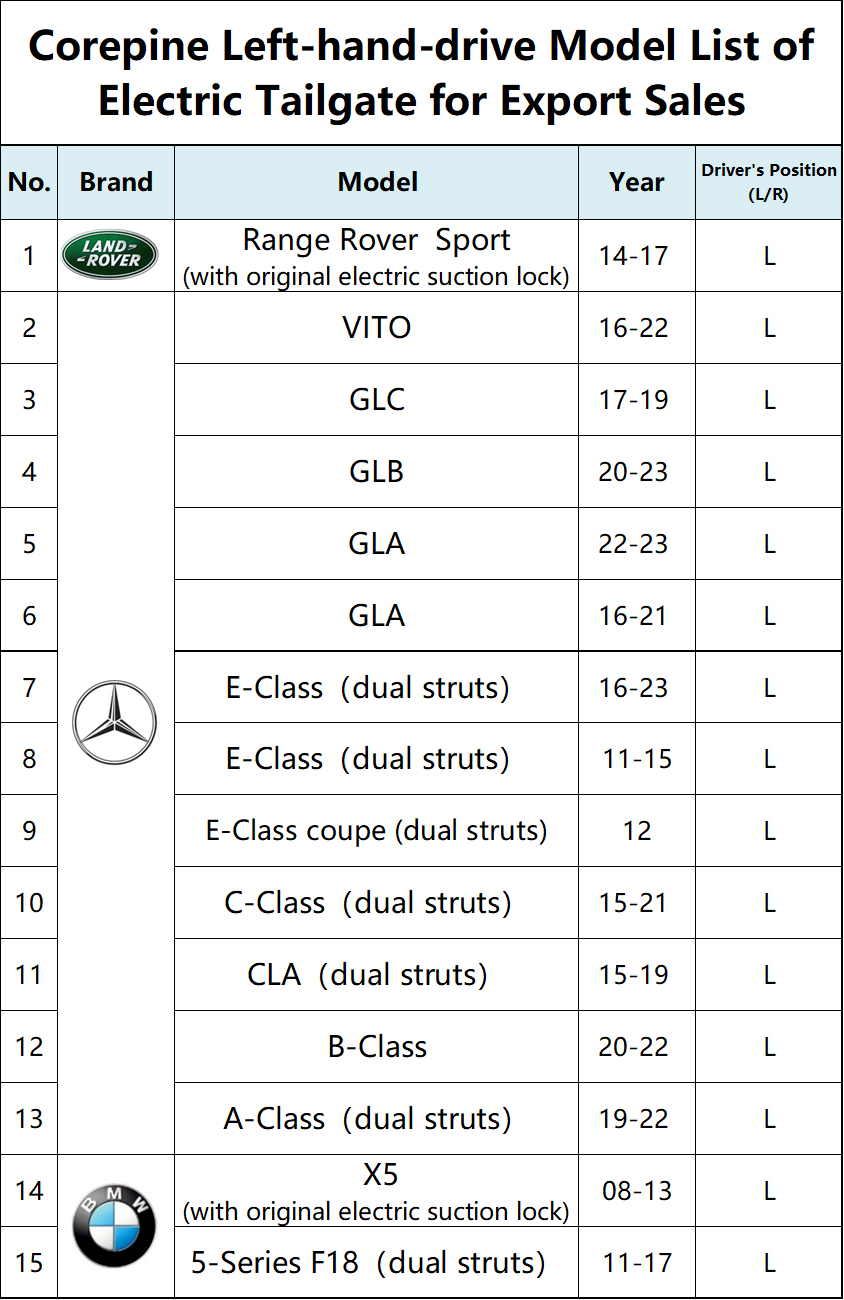Select the A-Class (dual struts) cell

377,1119
